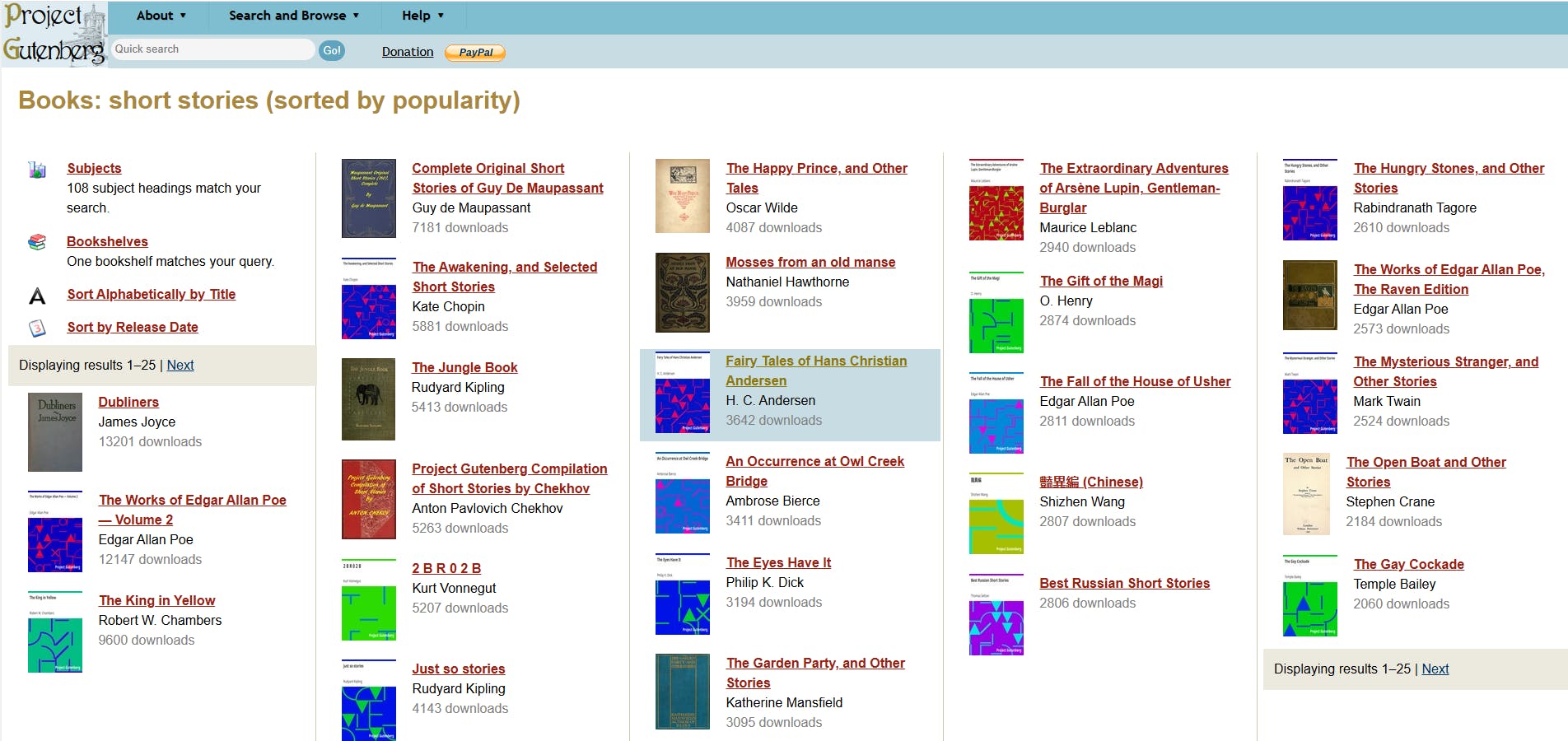Open the Donation link
Image resolution: width=1568 pixels, height=741 pixels.
[x=408, y=52]
